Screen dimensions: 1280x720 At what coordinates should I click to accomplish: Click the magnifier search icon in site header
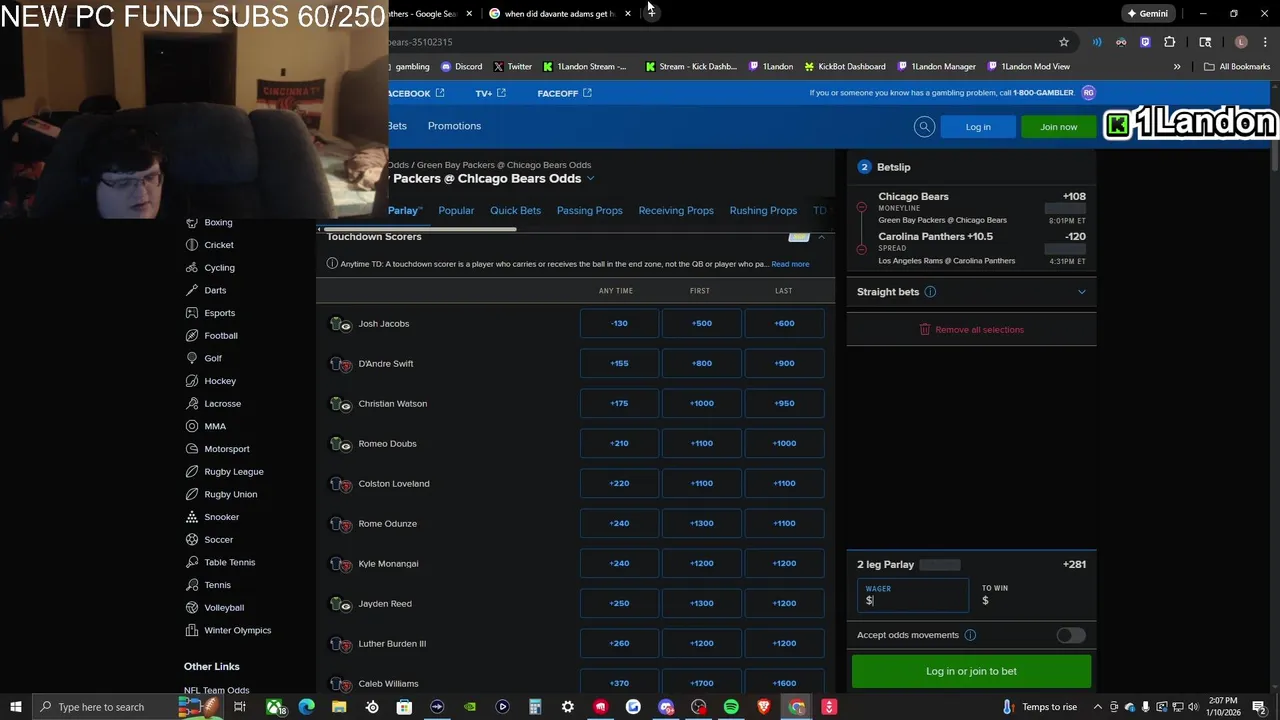(924, 127)
